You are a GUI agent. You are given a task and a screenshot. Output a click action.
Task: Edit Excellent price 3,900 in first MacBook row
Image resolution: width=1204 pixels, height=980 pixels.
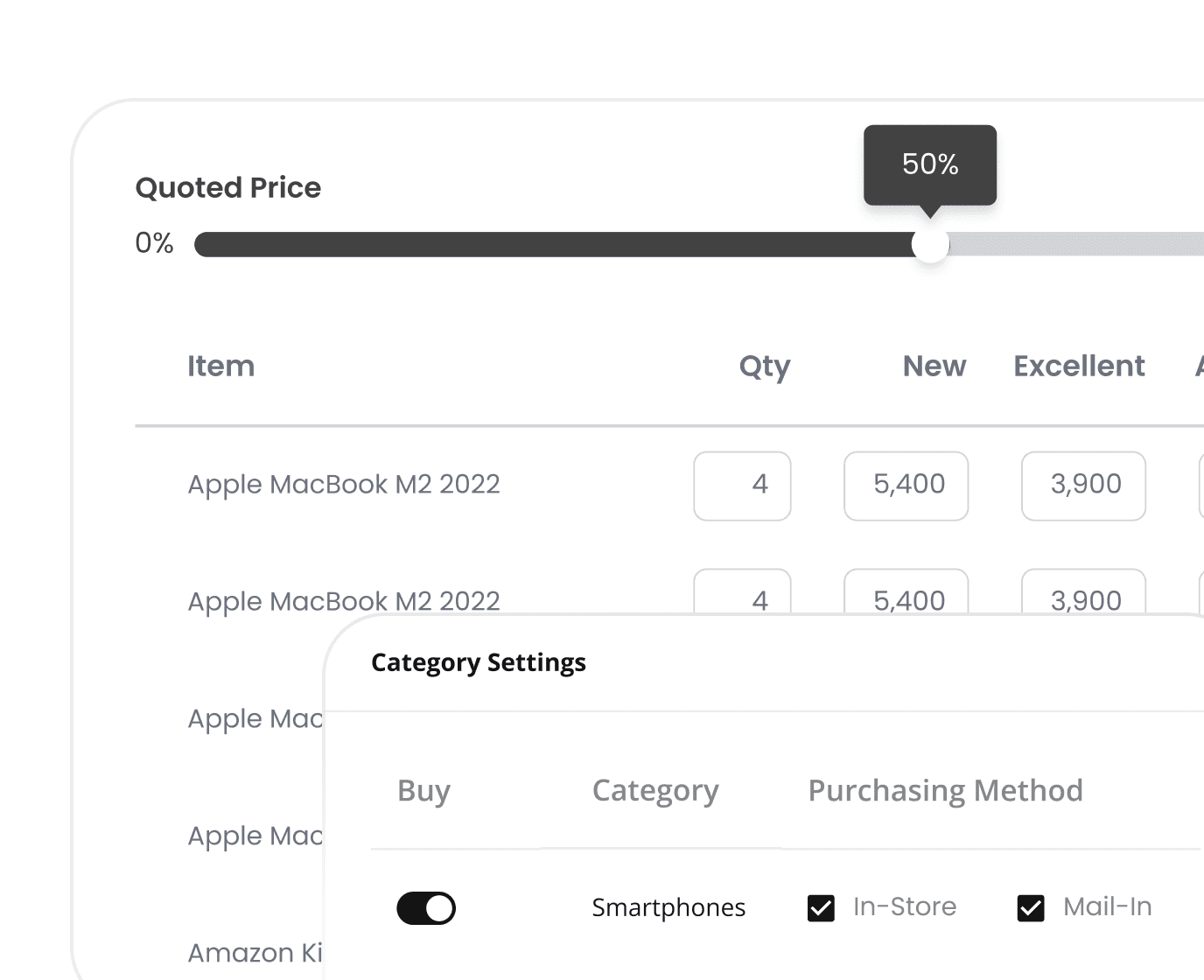click(x=1083, y=486)
